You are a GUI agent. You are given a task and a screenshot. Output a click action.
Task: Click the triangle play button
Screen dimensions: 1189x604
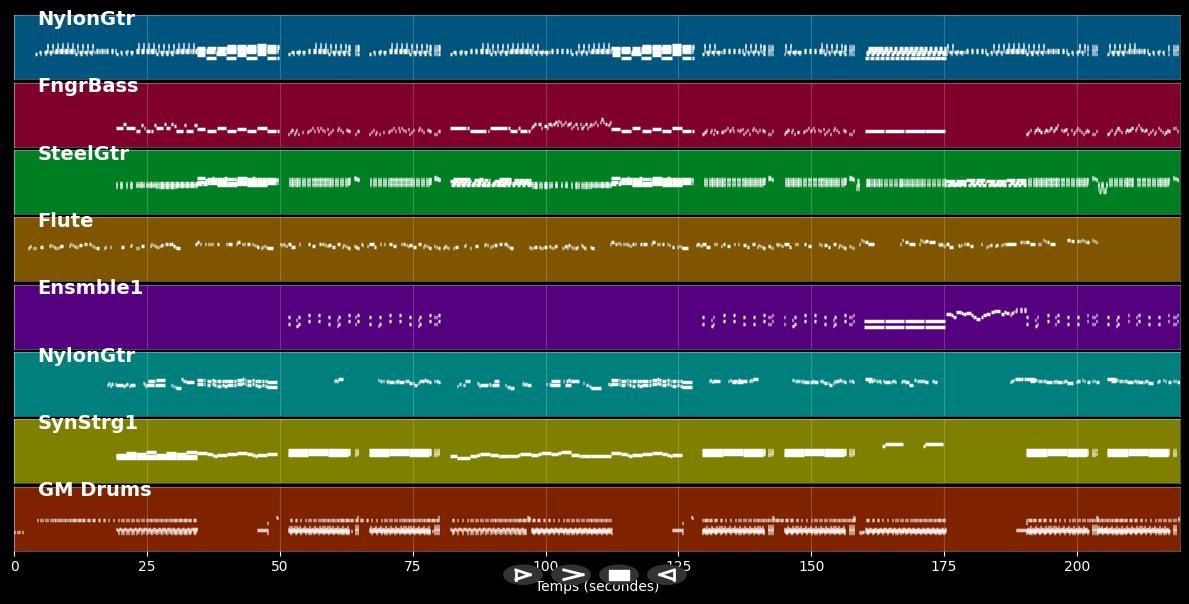[522, 575]
